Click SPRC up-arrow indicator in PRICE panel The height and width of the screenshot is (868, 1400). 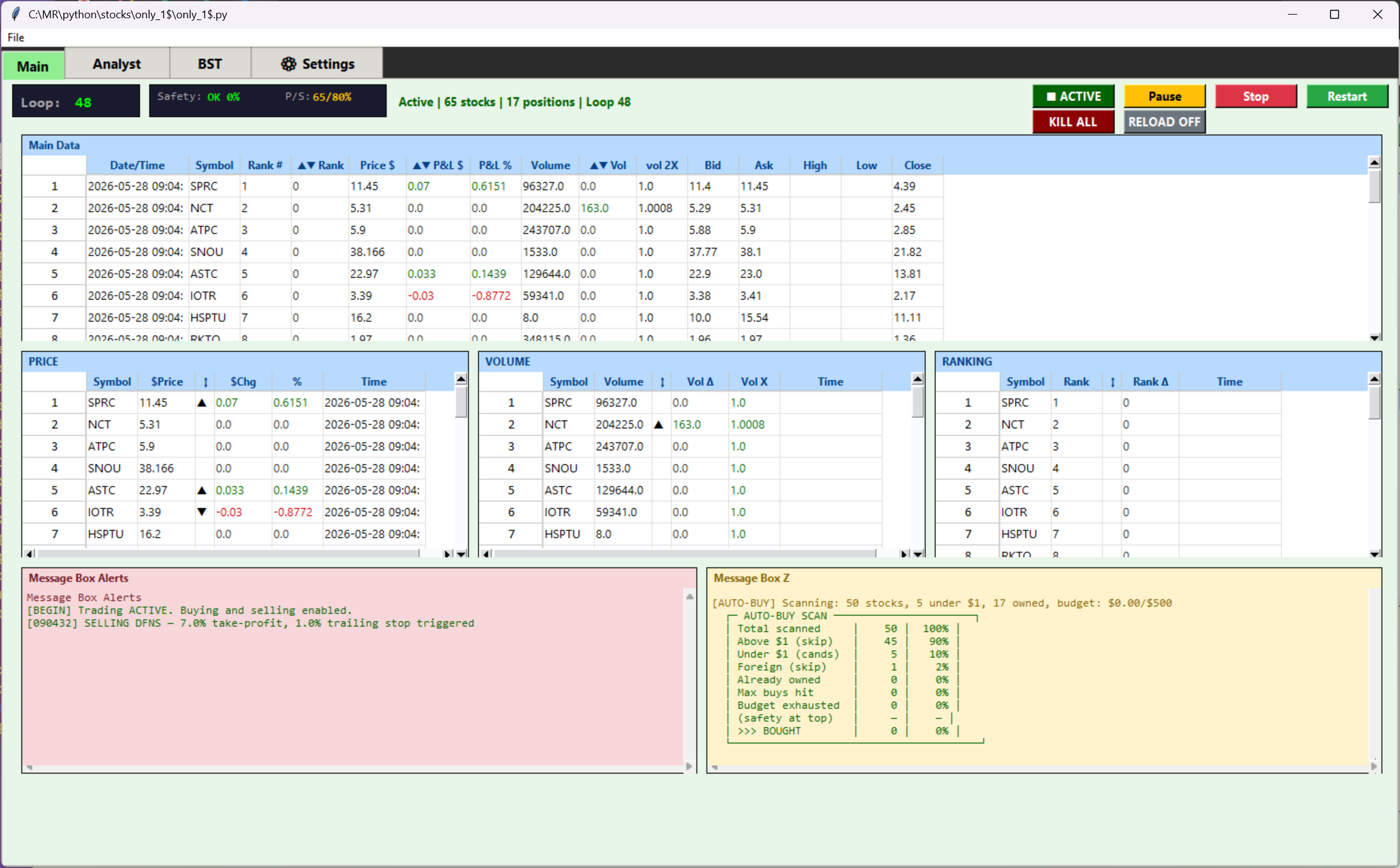click(202, 402)
